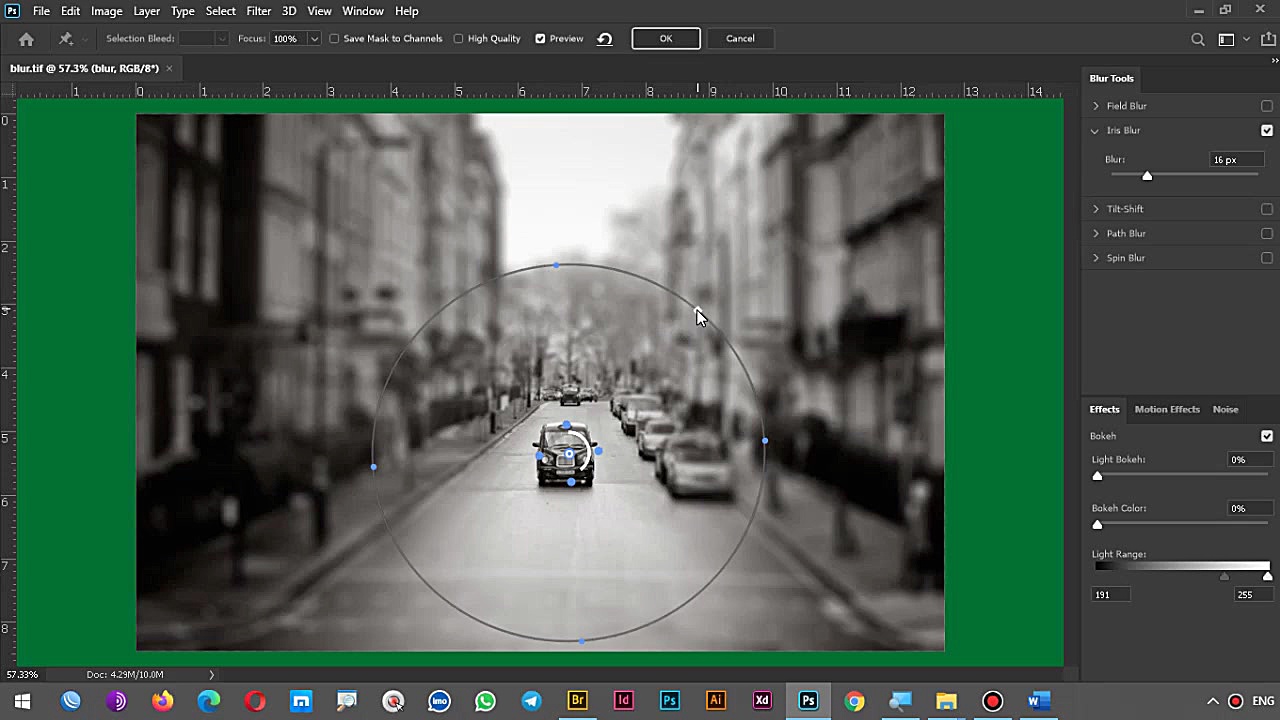
Task: Expand the Field Blur section
Action: (1096, 106)
